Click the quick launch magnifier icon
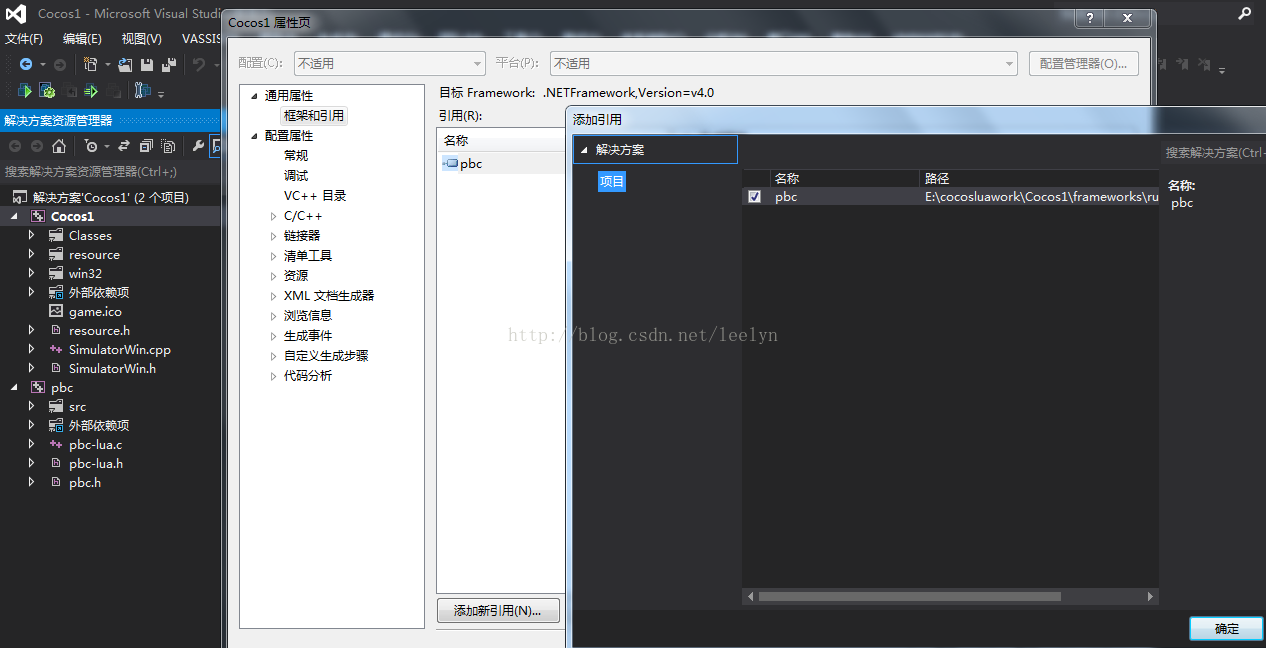1266x648 pixels. (x=1244, y=13)
